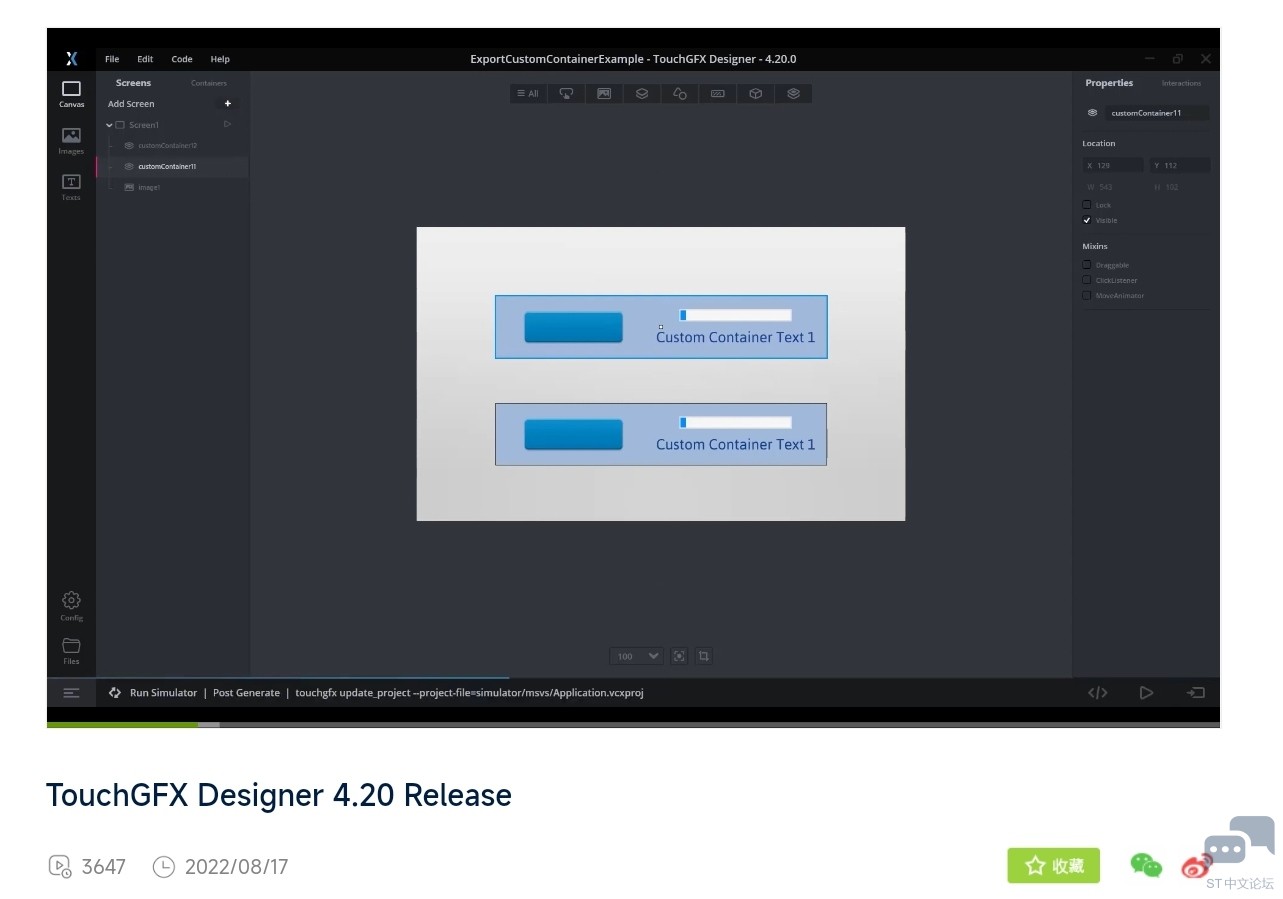1283x899 pixels.
Task: Open the File menu
Action: tap(112, 59)
